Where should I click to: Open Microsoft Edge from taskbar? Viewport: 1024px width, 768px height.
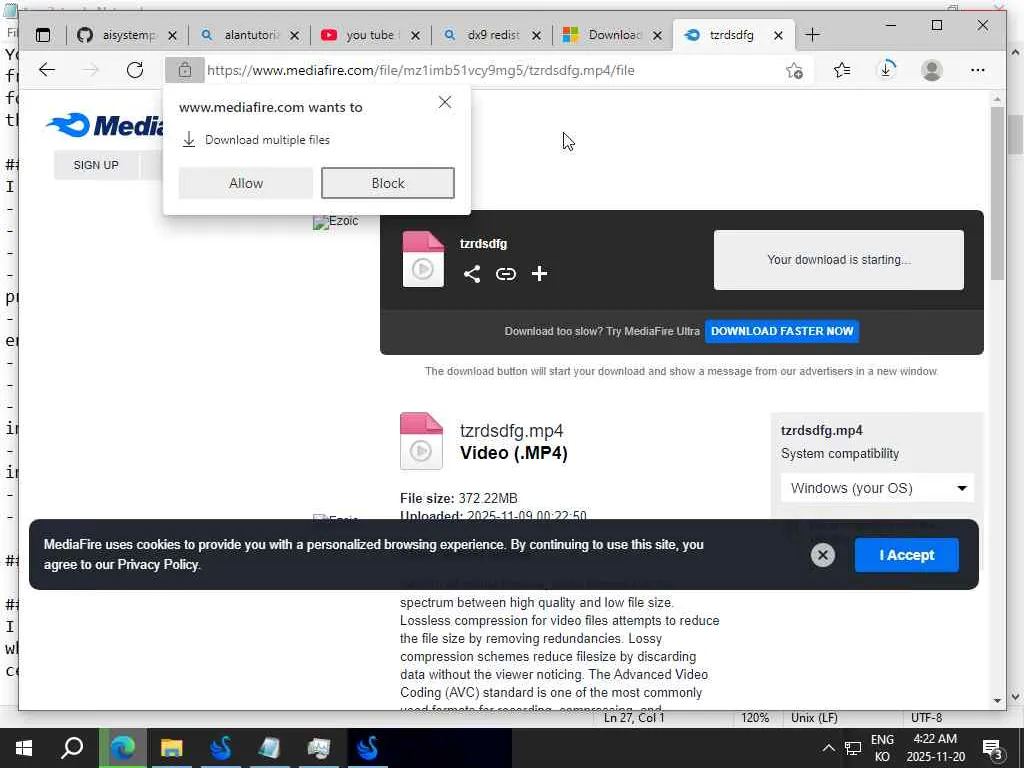pyautogui.click(x=122, y=748)
